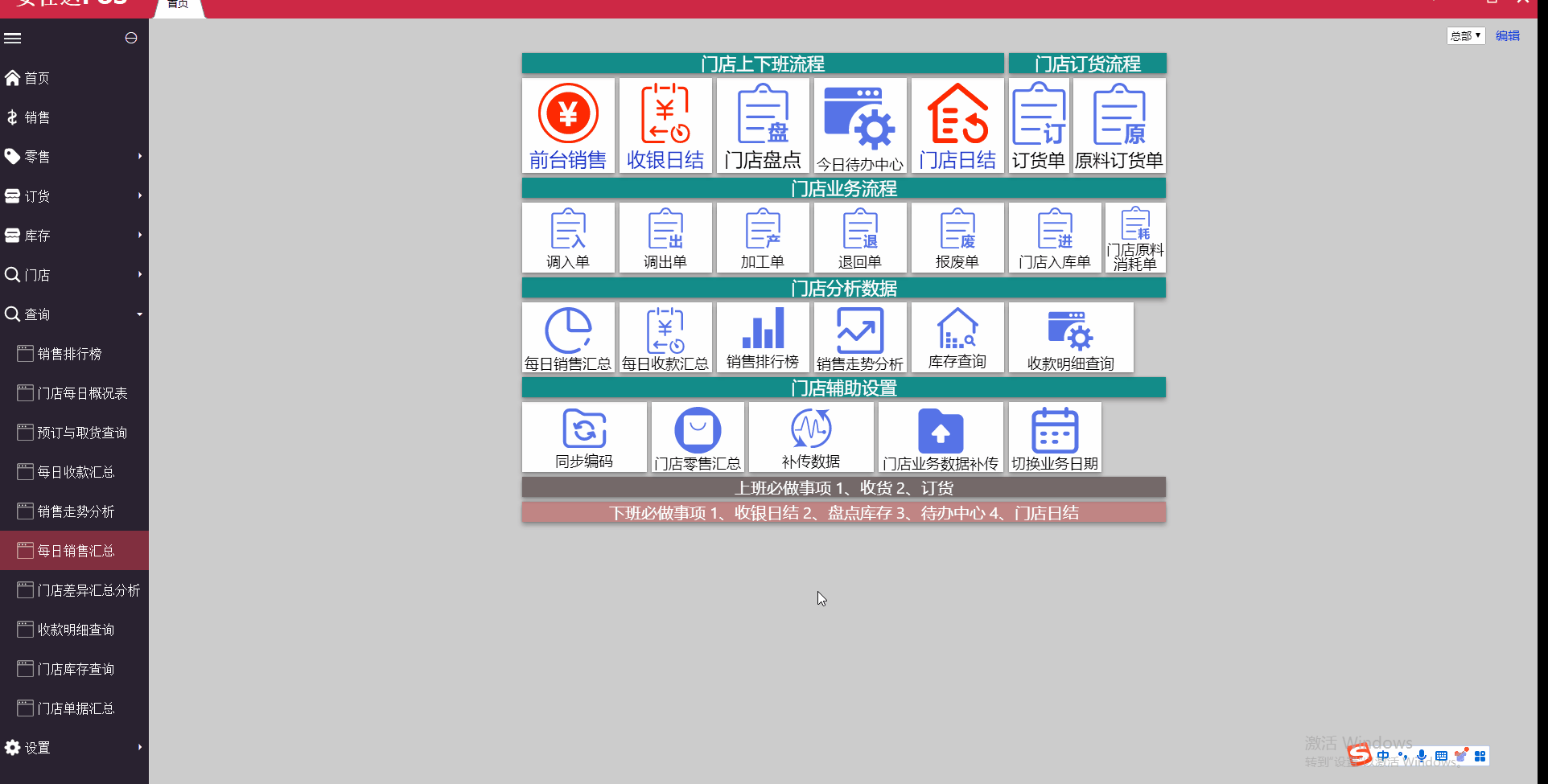This screenshot has height=784, width=1548.
Task: Open 每日收款汇总 in the sidebar list
Action: click(x=74, y=472)
